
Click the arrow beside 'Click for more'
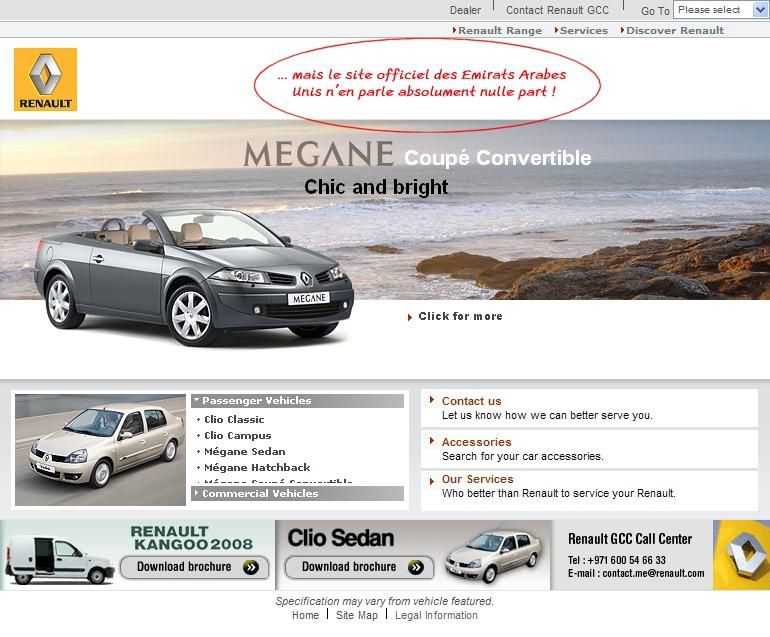point(410,317)
